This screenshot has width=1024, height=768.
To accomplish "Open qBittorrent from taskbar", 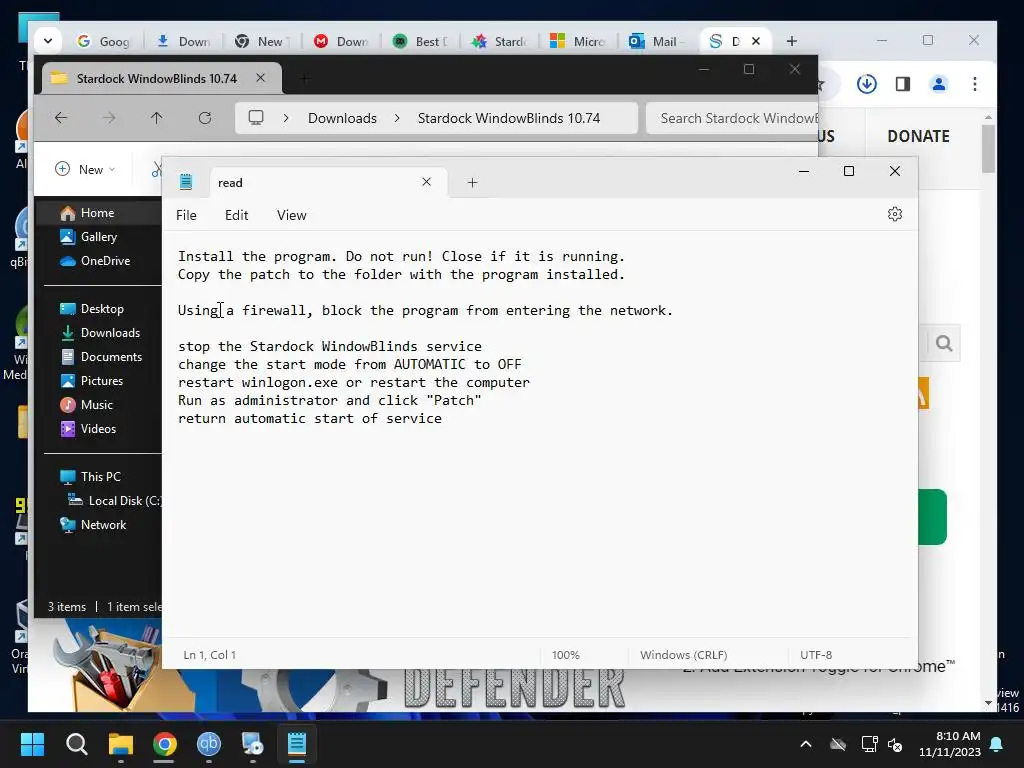I will 209,744.
